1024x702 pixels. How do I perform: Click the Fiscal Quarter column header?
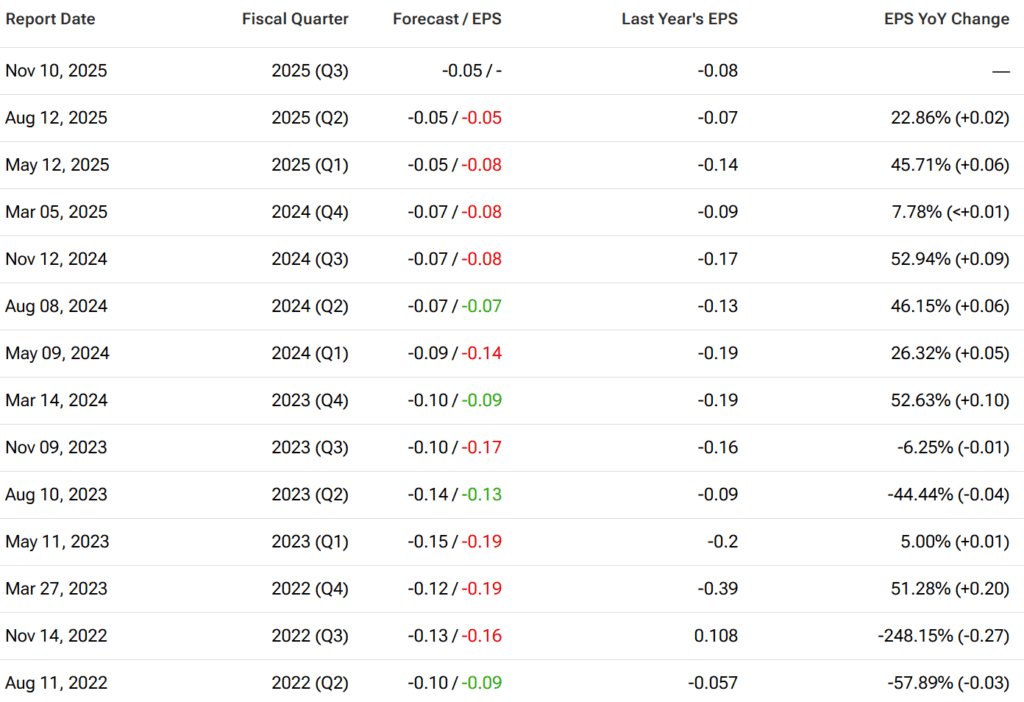295,19
